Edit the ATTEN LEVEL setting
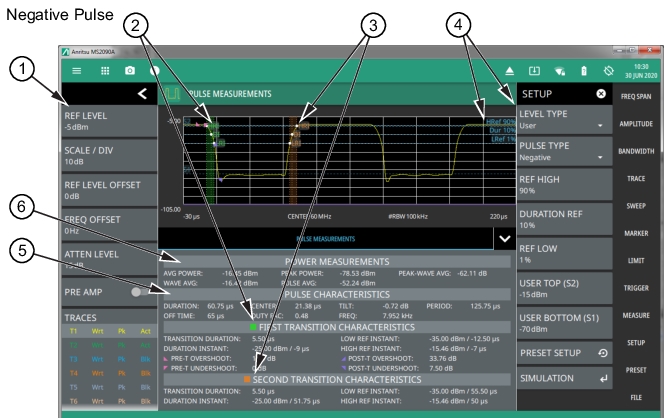The image size is (665, 418). point(109,259)
